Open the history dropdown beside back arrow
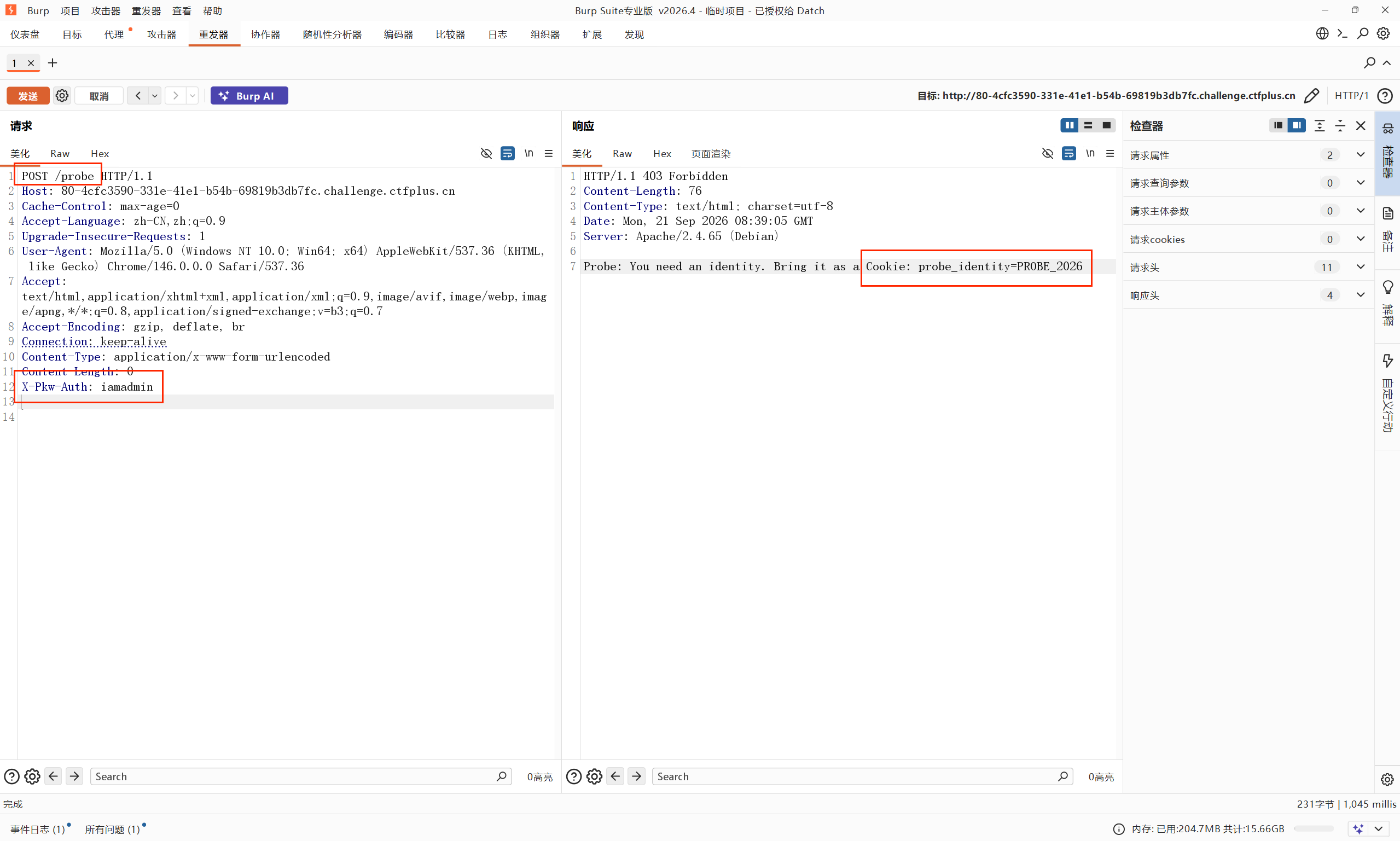Screen dimensions: 1400x841 point(155,96)
